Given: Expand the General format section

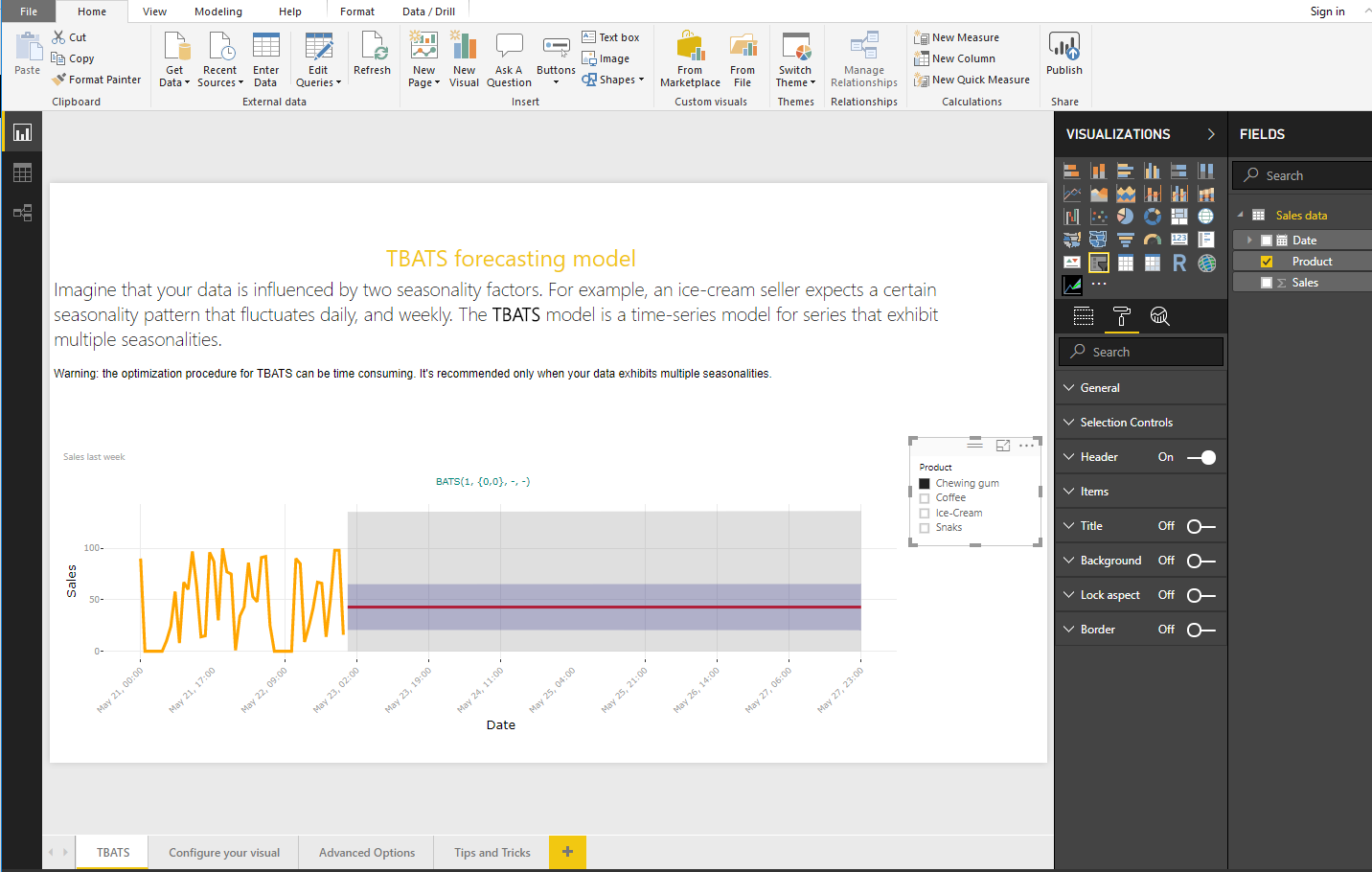Looking at the screenshot, I should click(x=1141, y=388).
